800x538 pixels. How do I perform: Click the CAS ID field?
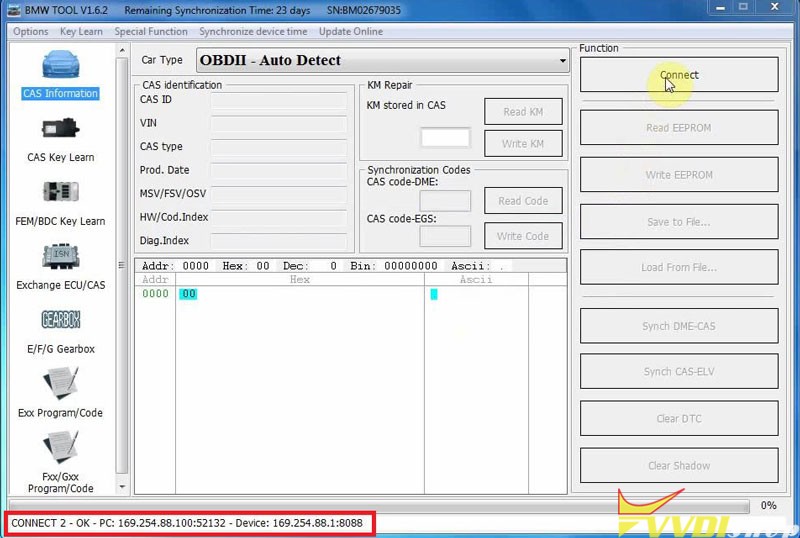click(x=279, y=100)
